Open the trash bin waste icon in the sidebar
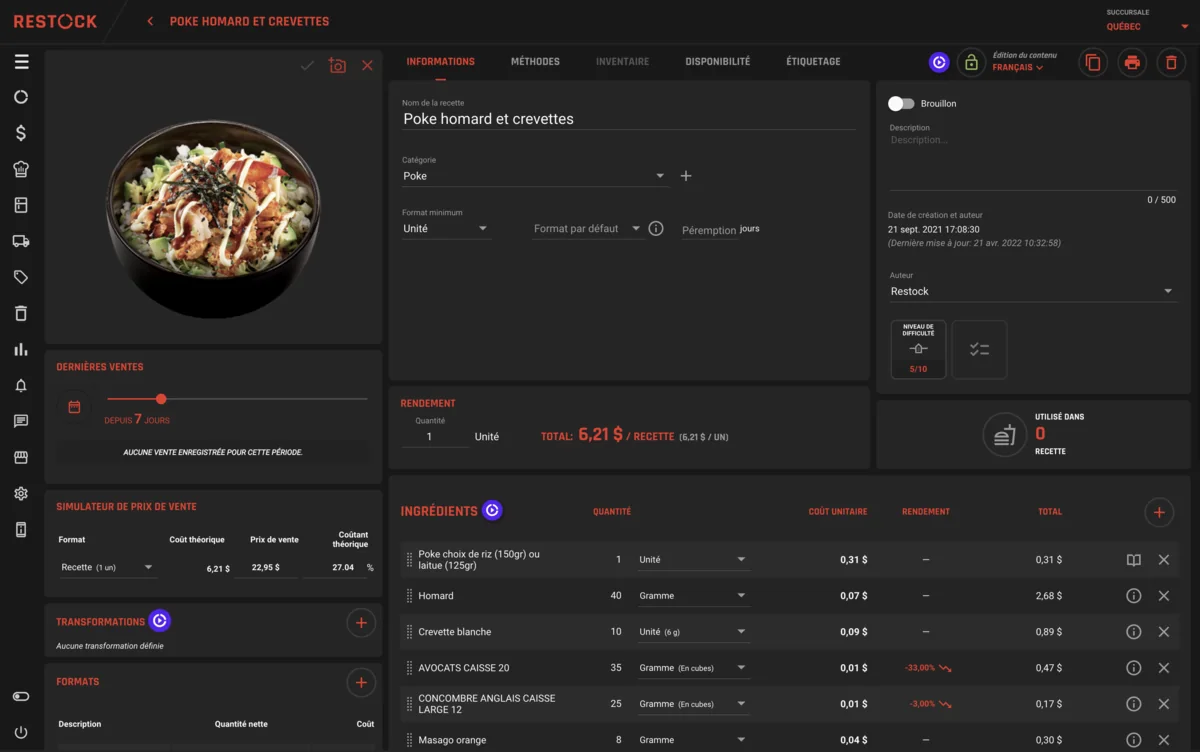This screenshot has height=752, width=1200. (x=21, y=313)
